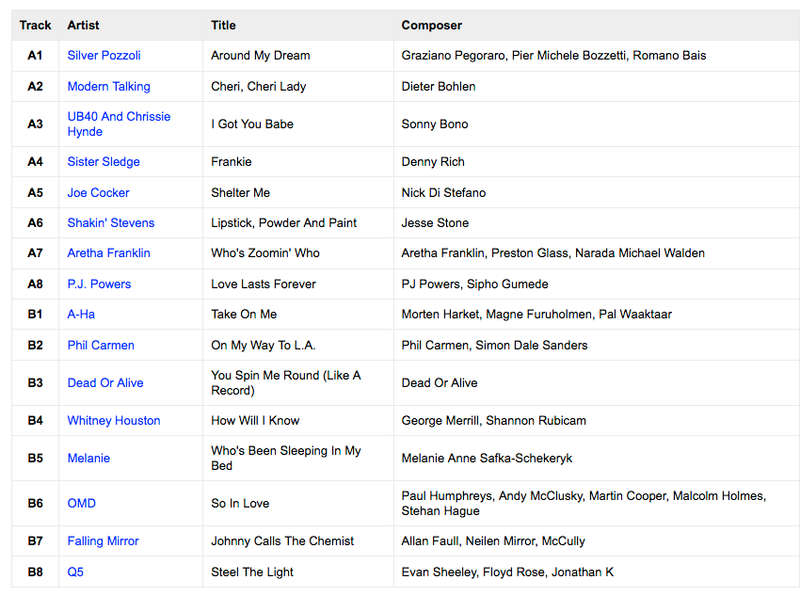Viewport: 800px width, 600px height.
Task: Click track number A8
Action: 35,284
